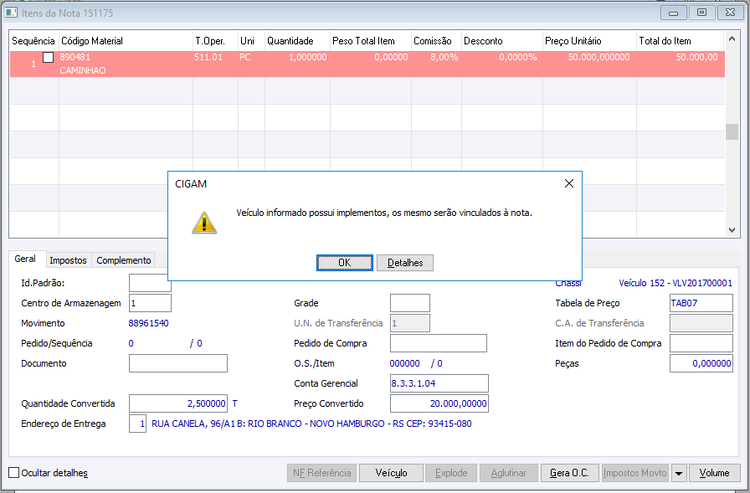Switch to the Complemento tab
This screenshot has height=493, width=750.
coord(123,260)
